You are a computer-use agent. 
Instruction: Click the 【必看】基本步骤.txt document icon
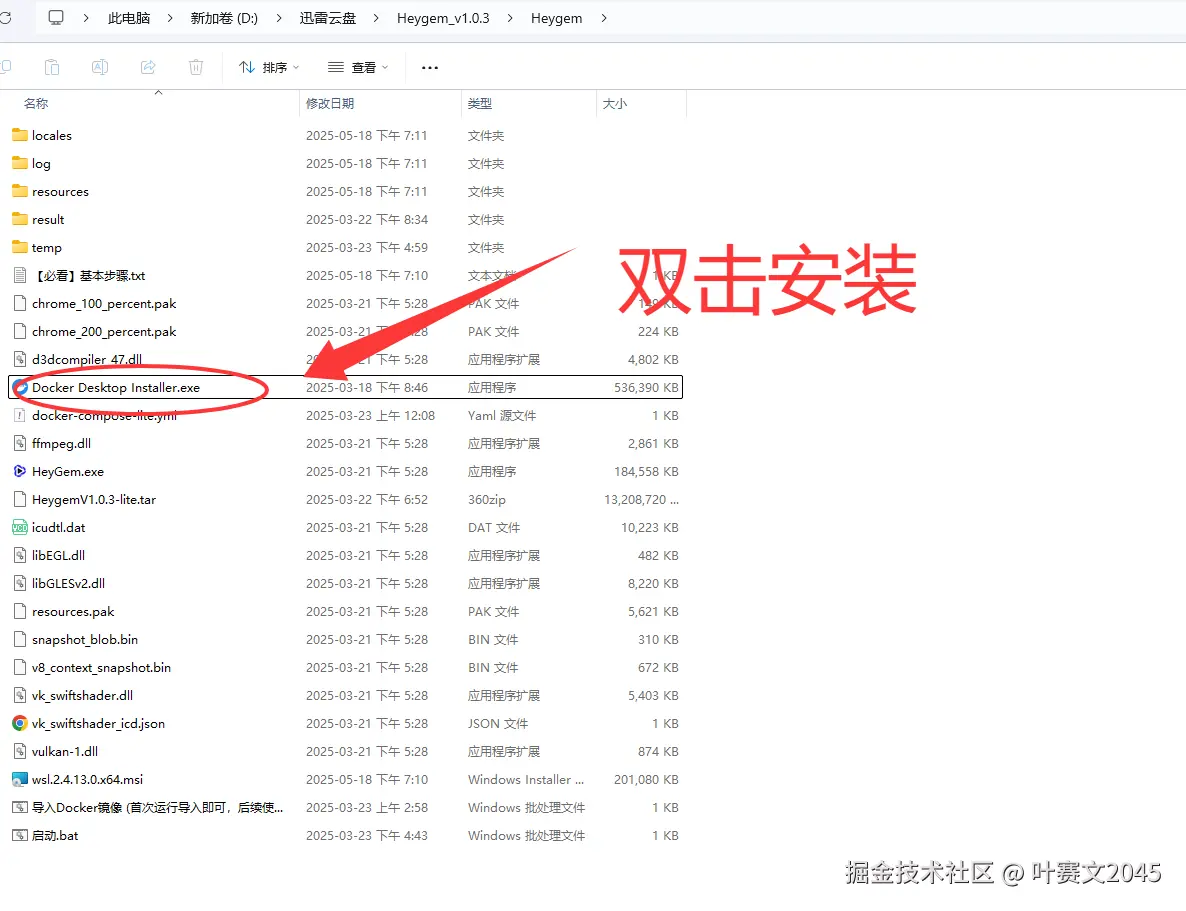tap(20, 275)
